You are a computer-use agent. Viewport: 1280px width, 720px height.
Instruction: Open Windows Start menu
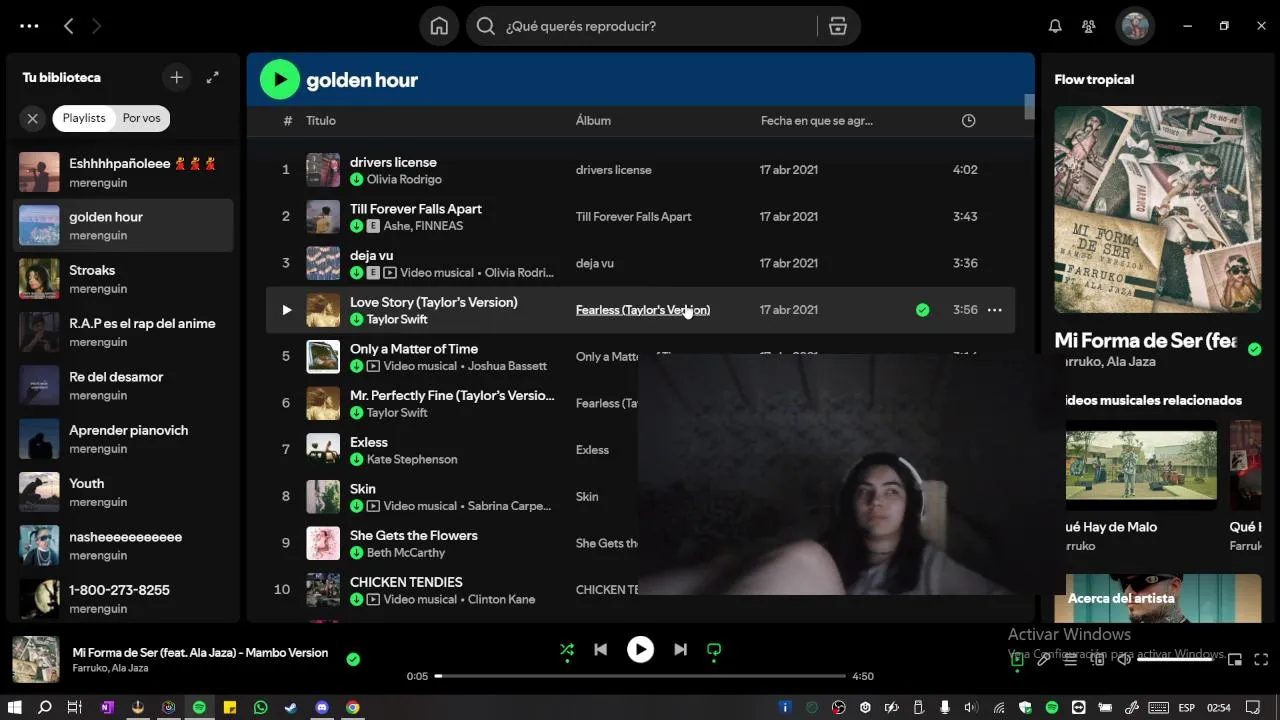point(15,707)
